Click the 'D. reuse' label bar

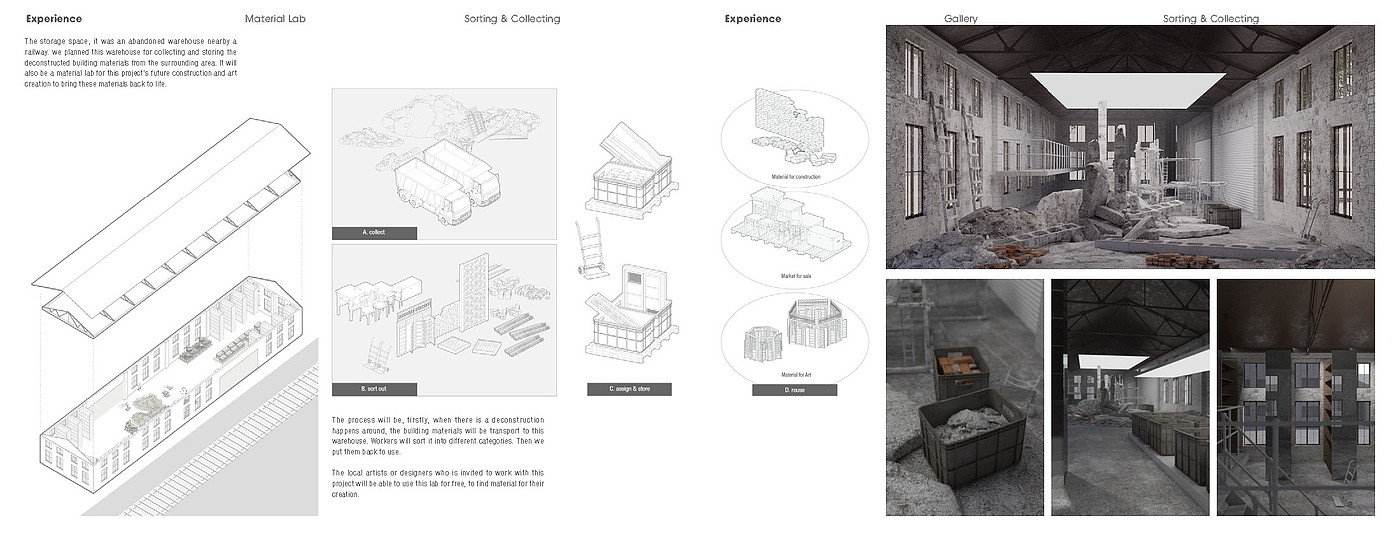[794, 389]
